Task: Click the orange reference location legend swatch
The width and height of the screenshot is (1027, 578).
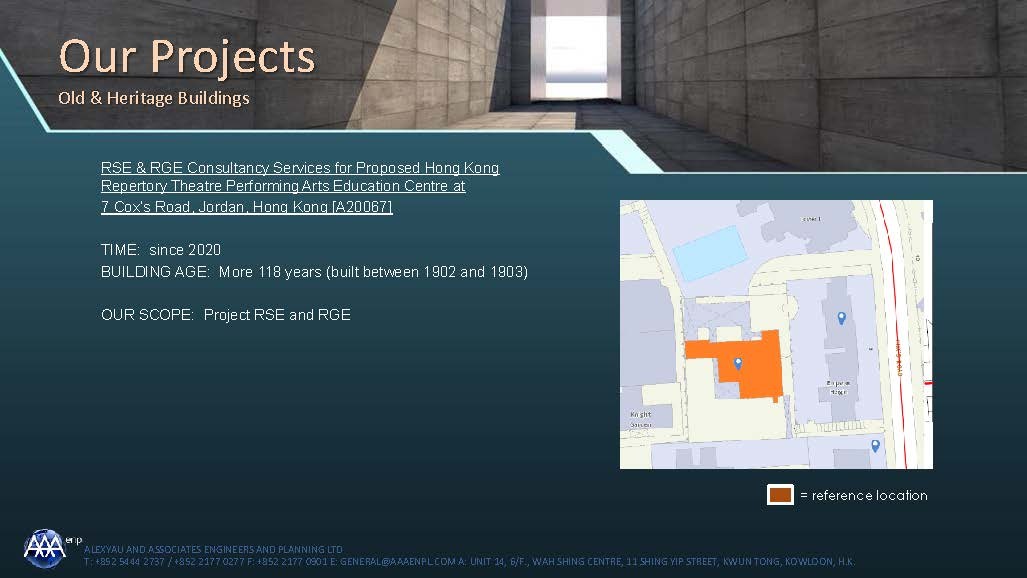Action: (x=780, y=495)
